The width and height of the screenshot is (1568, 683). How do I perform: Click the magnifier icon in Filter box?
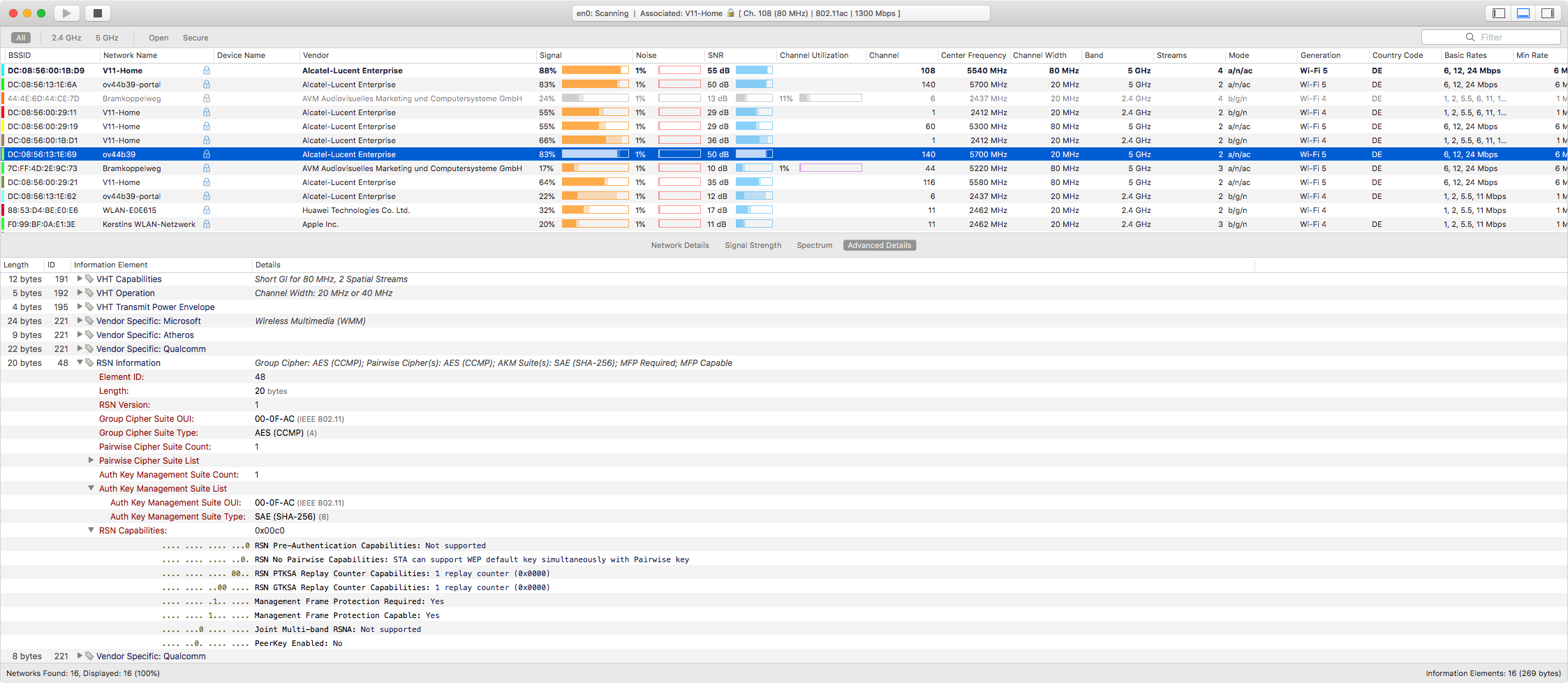point(1470,38)
